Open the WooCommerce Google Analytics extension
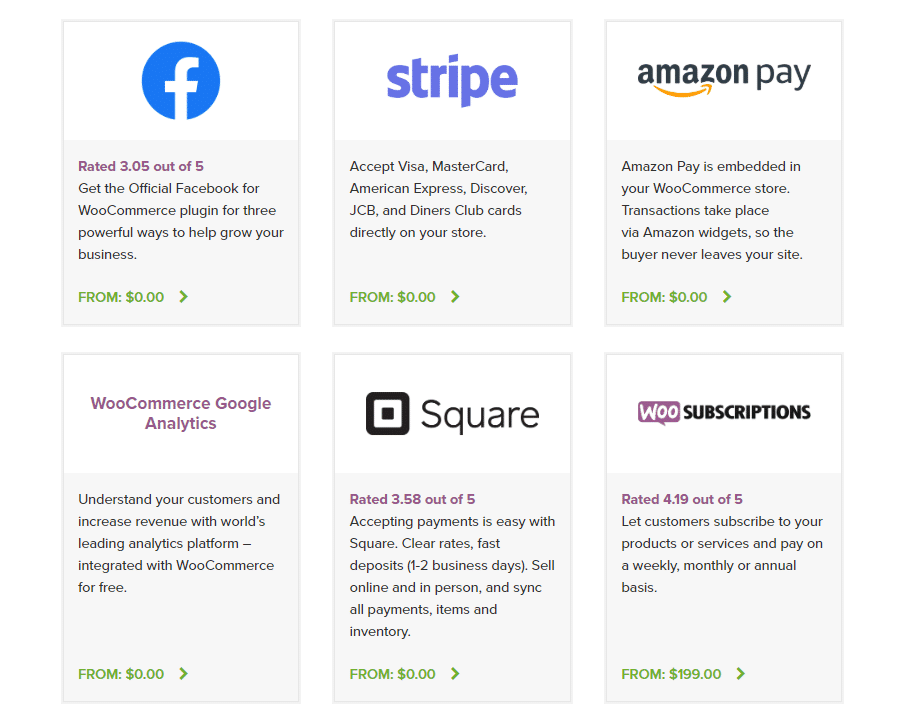 coord(180,413)
